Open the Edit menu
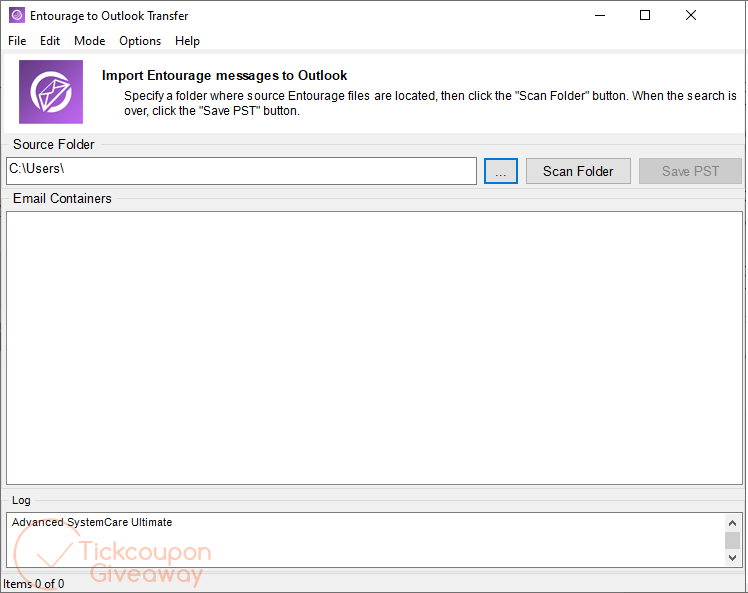Screen dimensions: 748x593 (x=50, y=41)
